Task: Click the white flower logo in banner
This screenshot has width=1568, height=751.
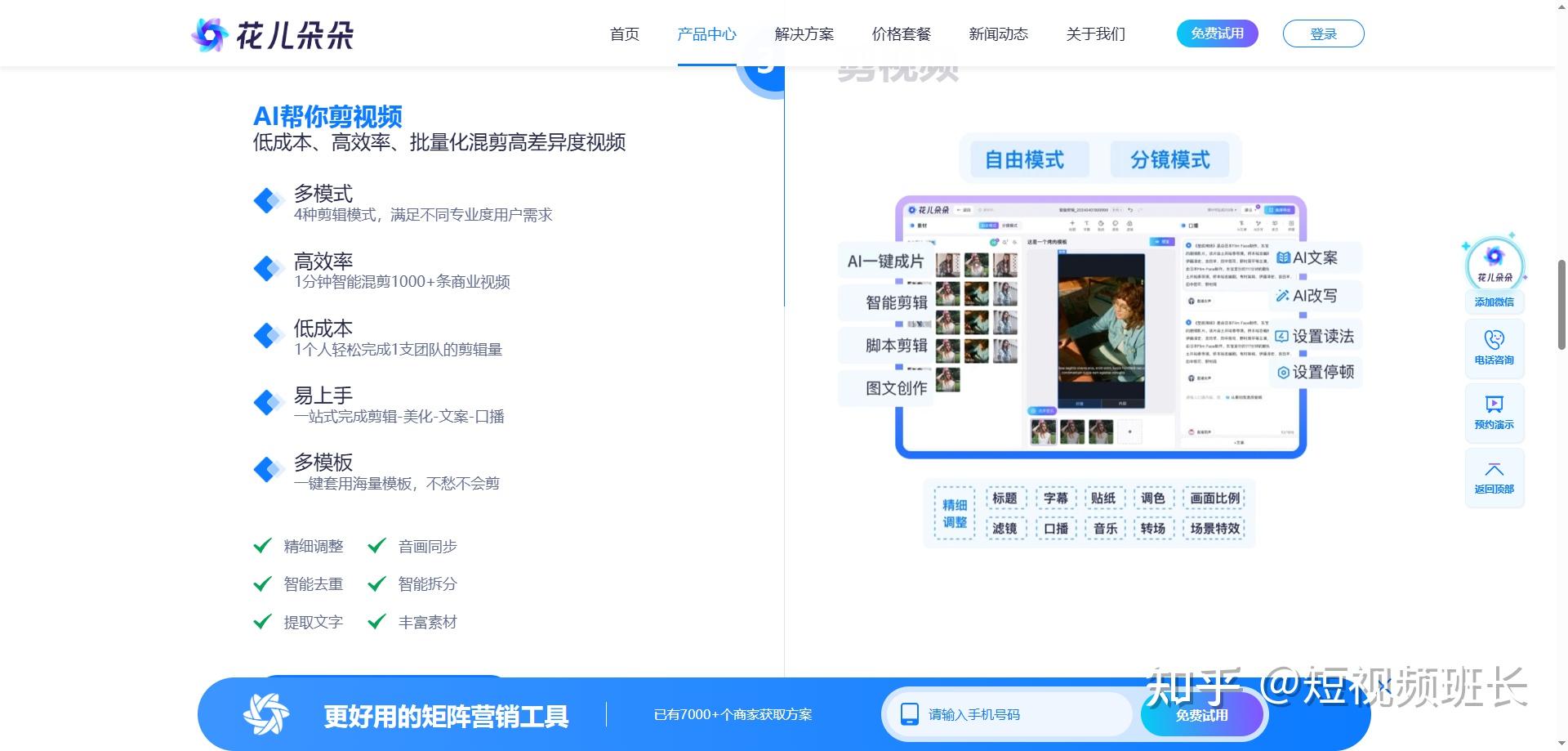Action: [x=266, y=714]
